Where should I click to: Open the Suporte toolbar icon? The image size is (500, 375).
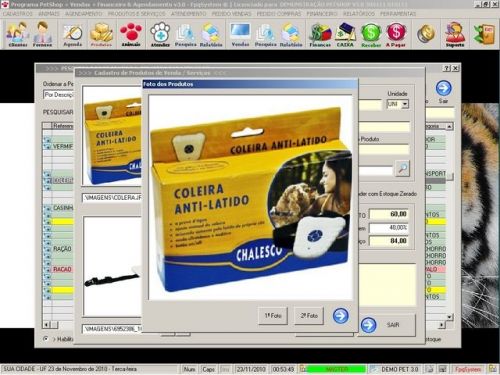click(x=455, y=34)
